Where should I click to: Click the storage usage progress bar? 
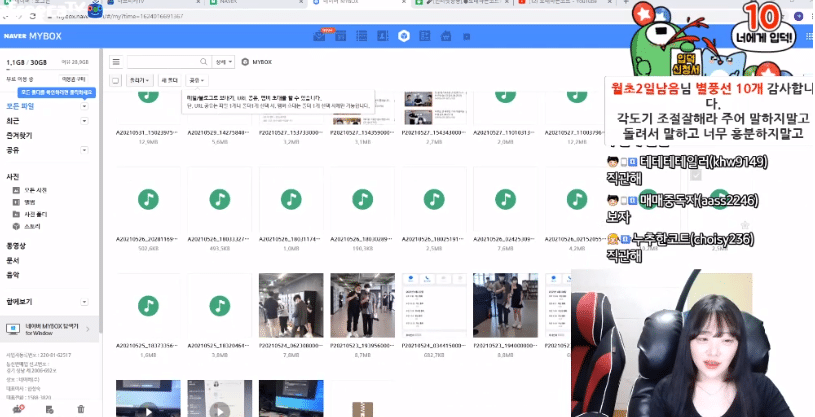pos(47,70)
